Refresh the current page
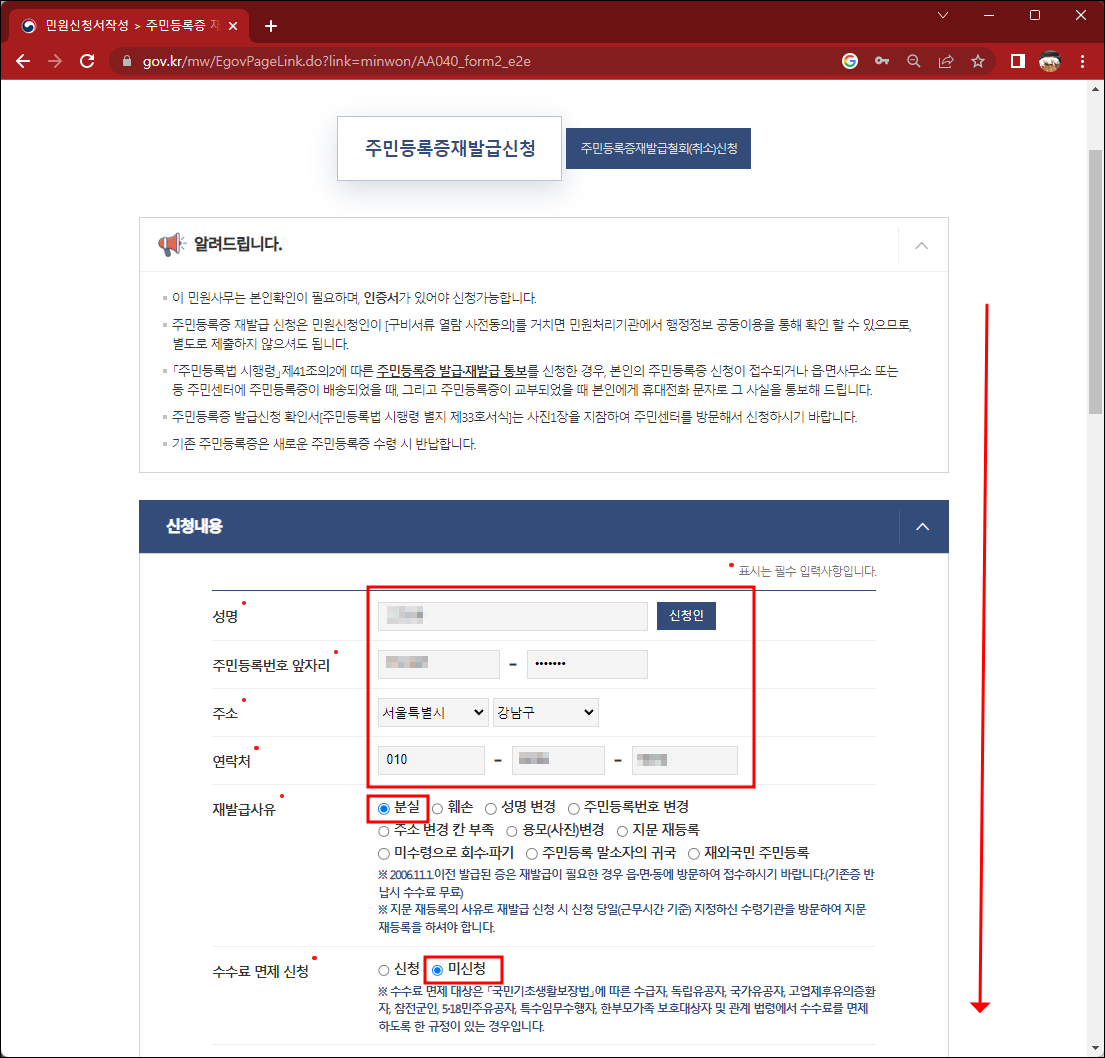The width and height of the screenshot is (1105, 1058). coord(87,61)
